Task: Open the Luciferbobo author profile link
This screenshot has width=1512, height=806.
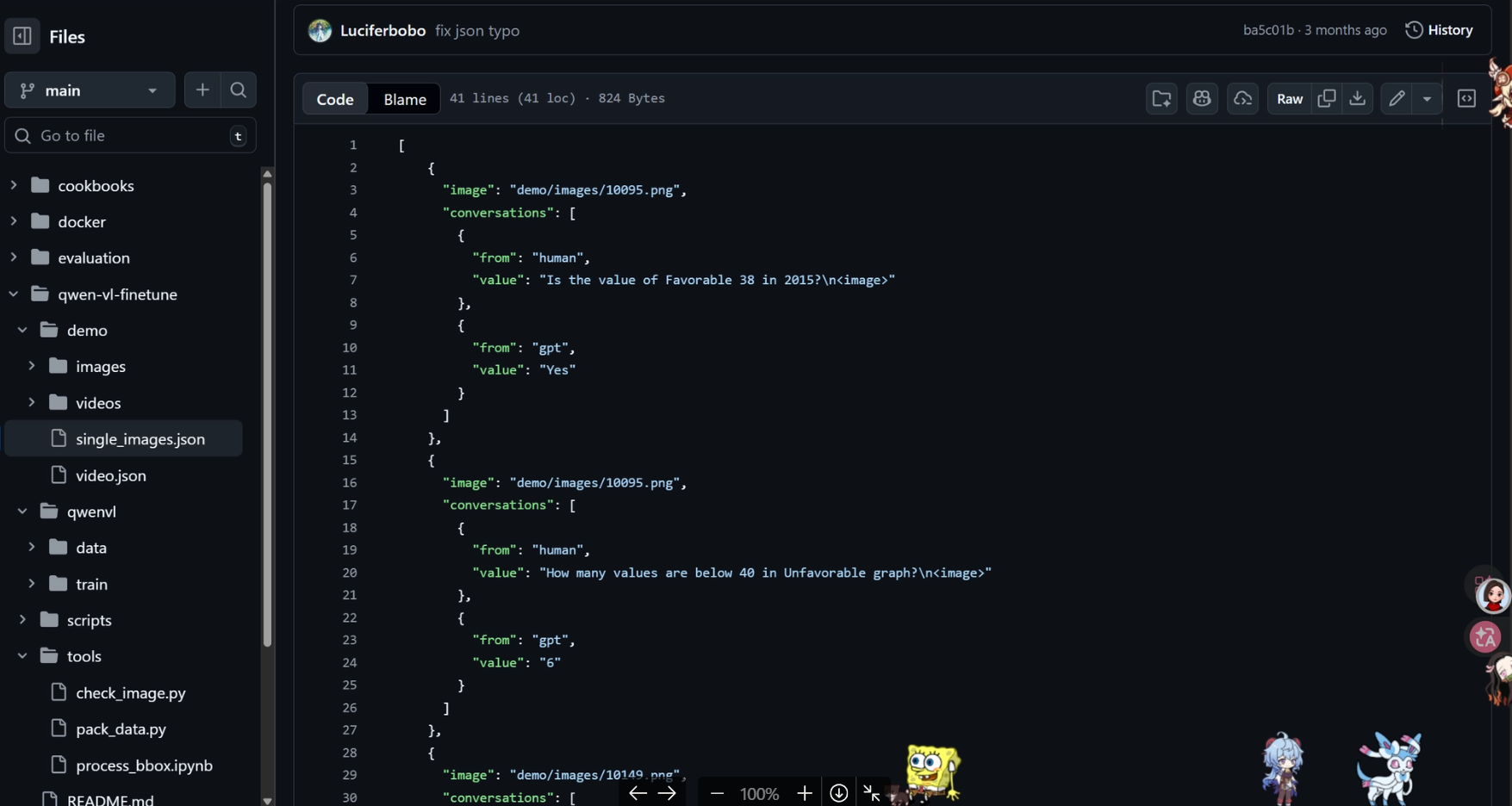Action: point(383,30)
